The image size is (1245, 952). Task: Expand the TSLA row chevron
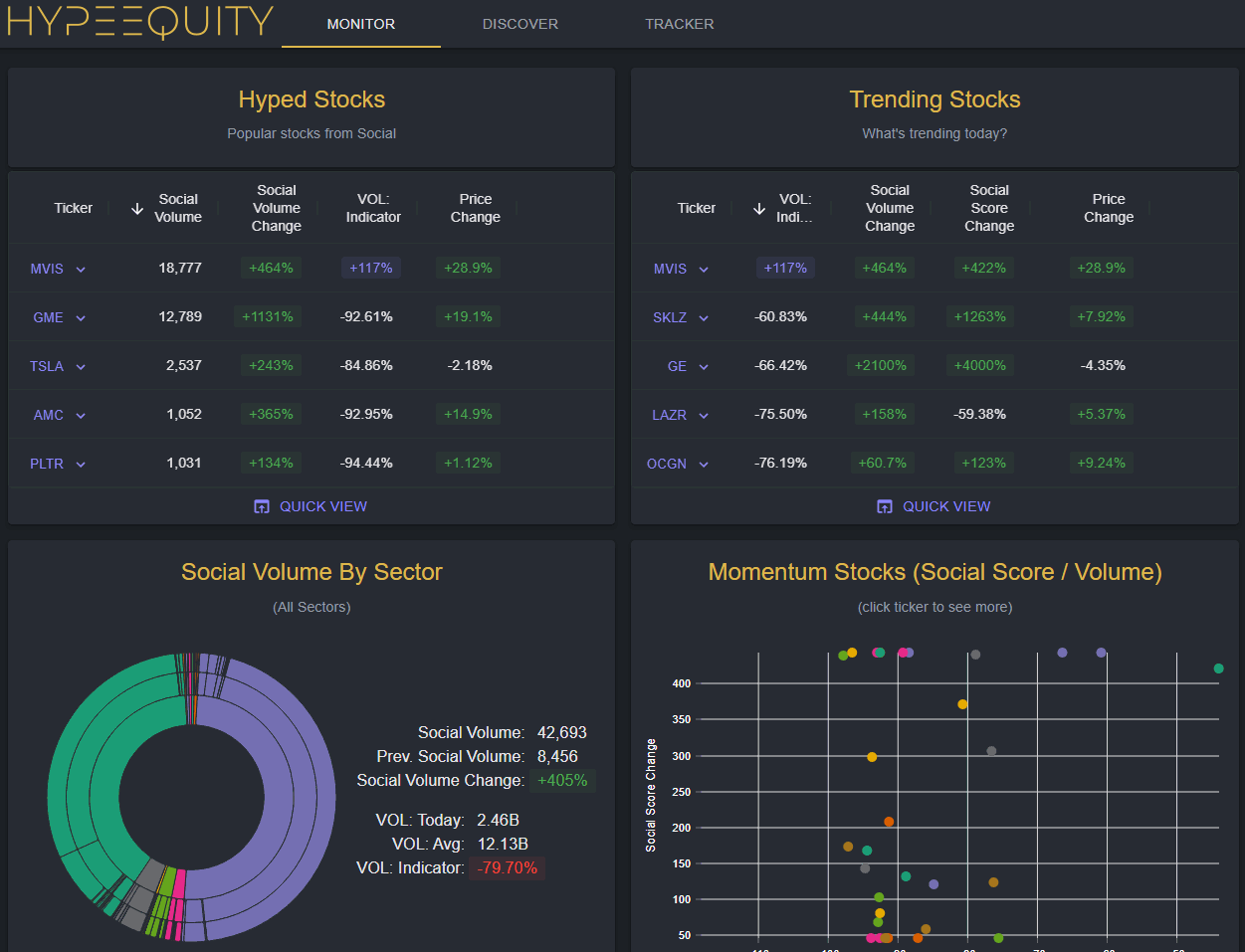(x=81, y=367)
